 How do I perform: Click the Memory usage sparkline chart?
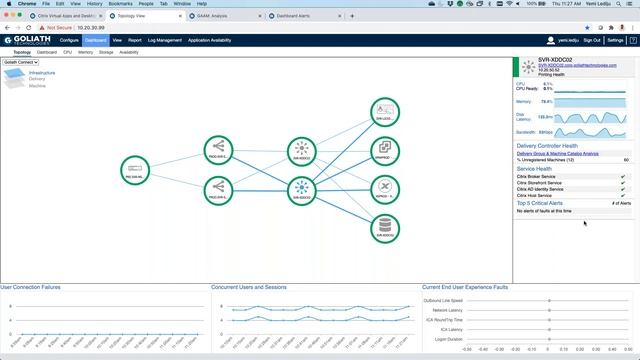[x=590, y=102]
